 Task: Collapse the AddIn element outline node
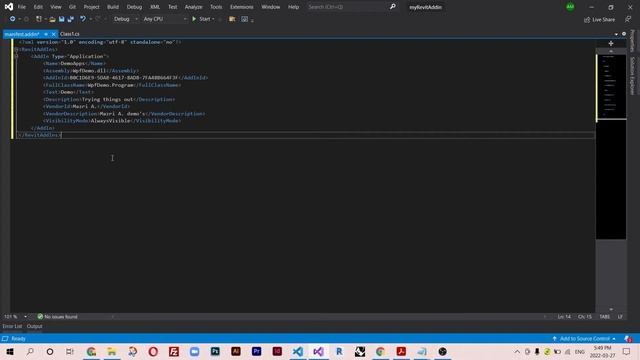click(x=16, y=56)
